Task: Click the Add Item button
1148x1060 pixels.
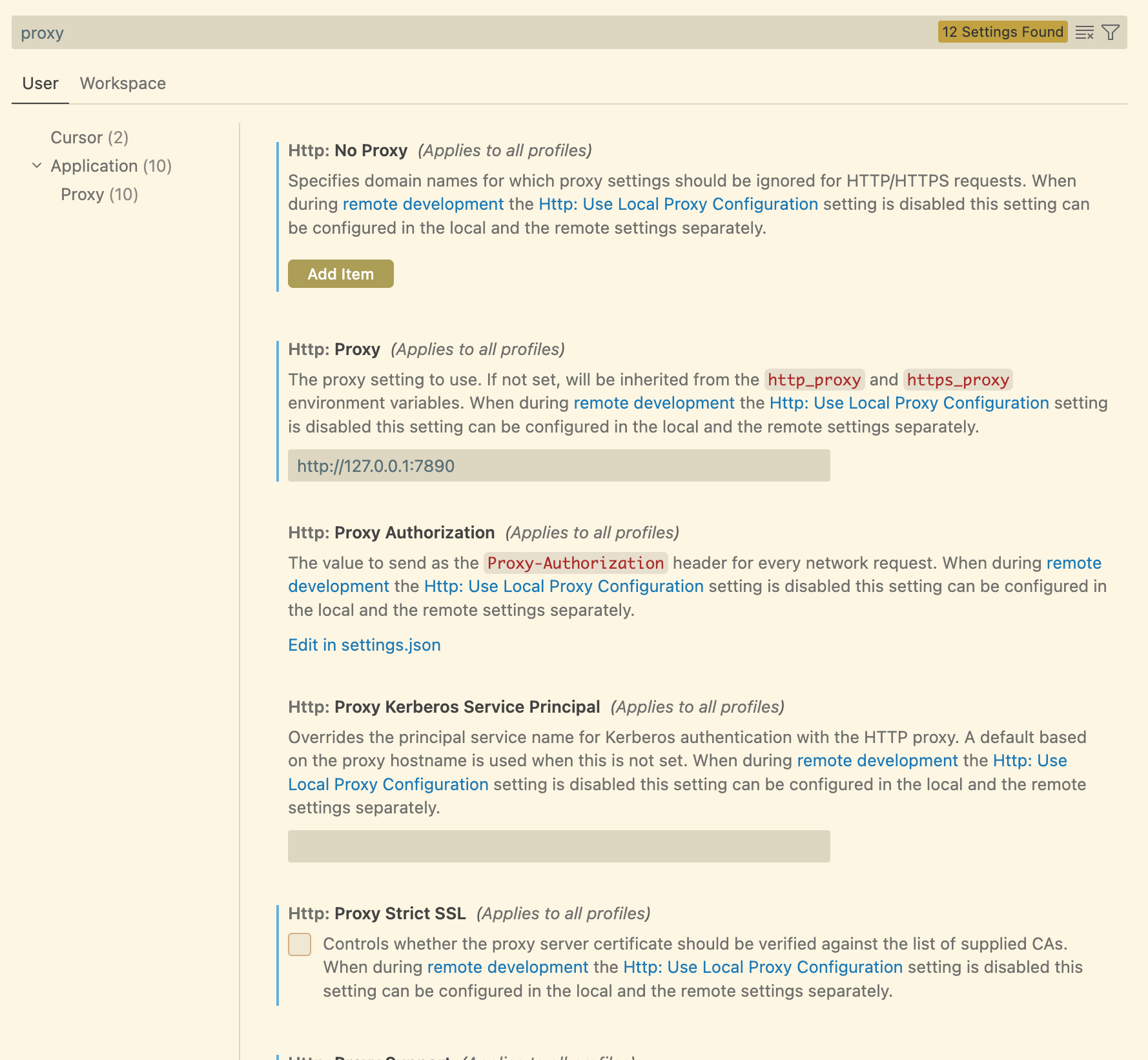Action: 340,274
